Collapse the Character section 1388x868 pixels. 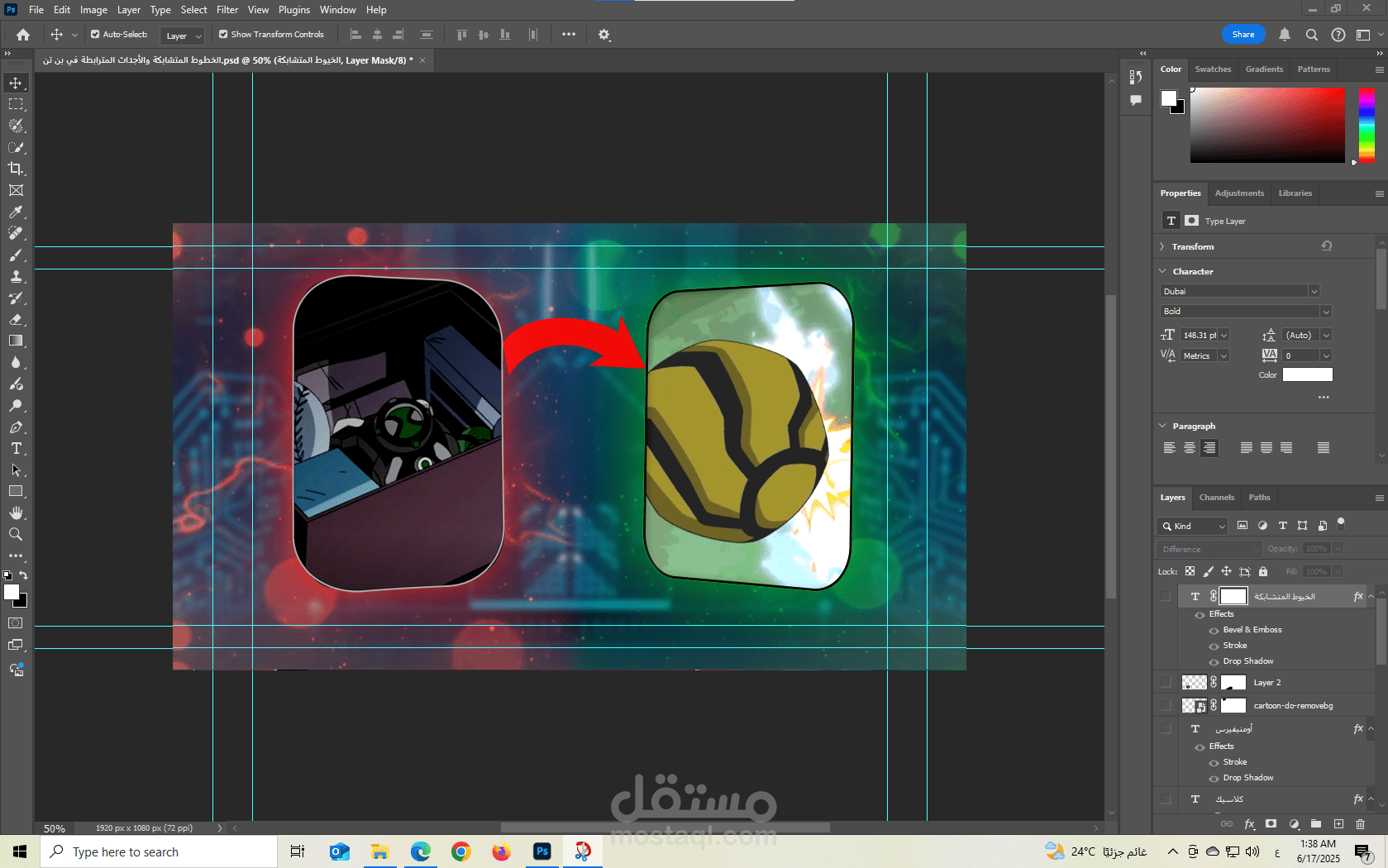(x=1162, y=271)
